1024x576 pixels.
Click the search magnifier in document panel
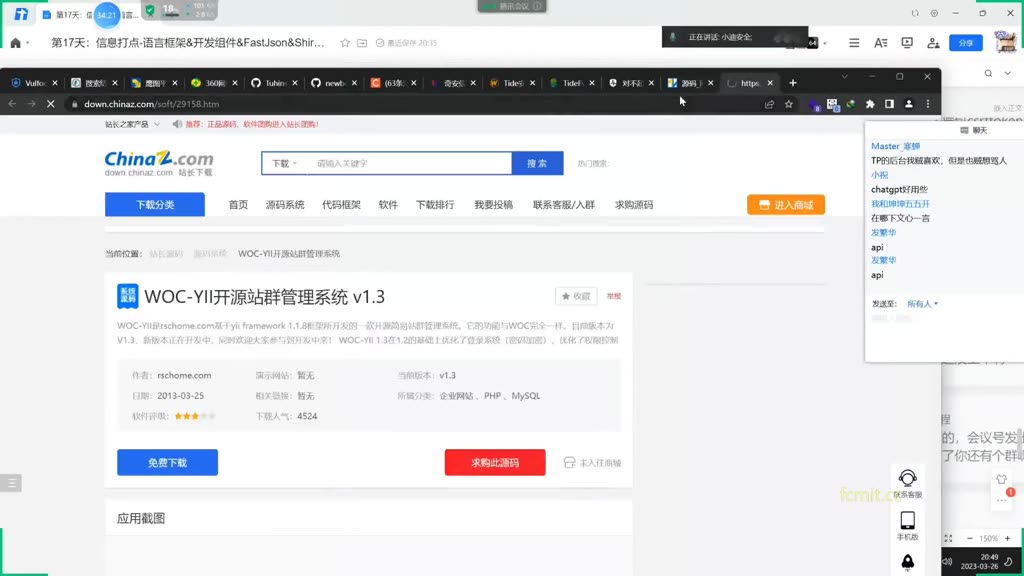point(989,73)
